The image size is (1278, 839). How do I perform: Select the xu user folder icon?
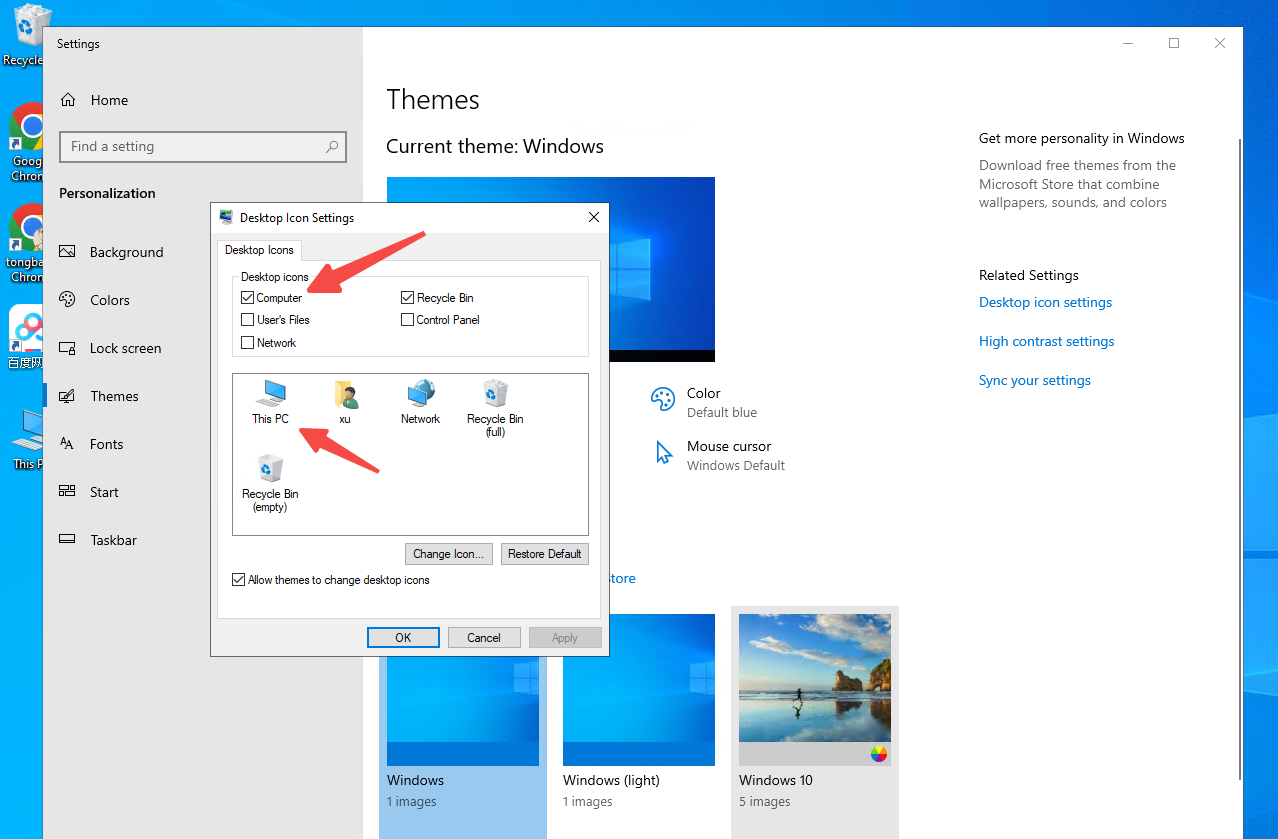coord(345,402)
